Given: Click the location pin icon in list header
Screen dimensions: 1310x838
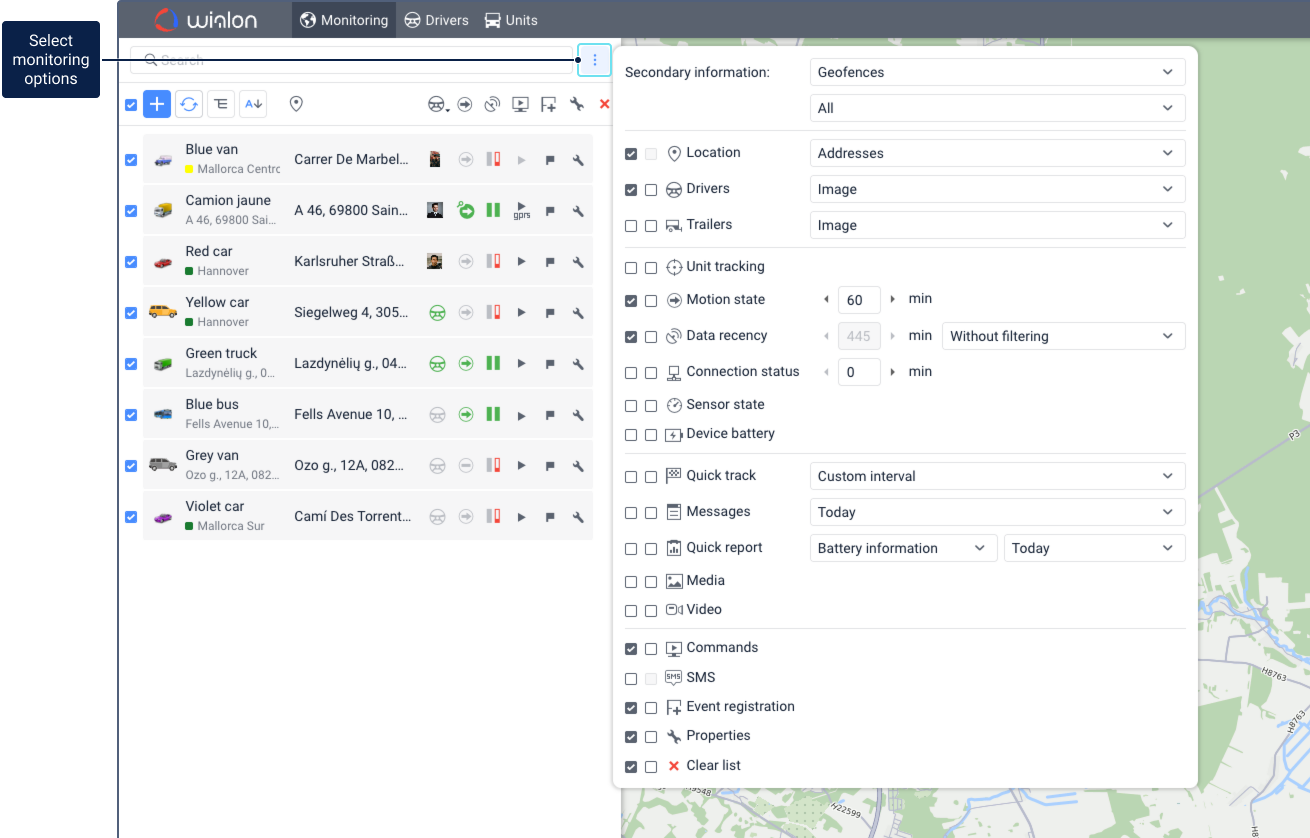Looking at the screenshot, I should (x=296, y=104).
